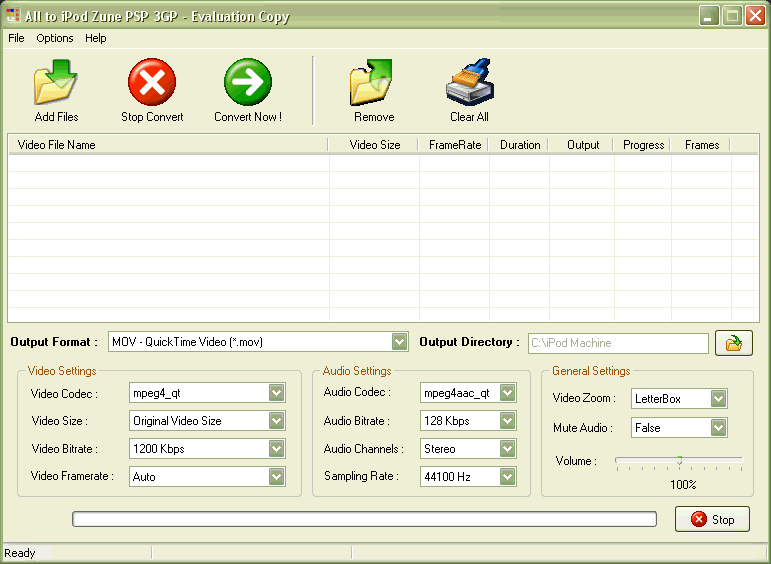The image size is (771, 564).
Task: Click the Video File Name column header
Action: (x=57, y=145)
